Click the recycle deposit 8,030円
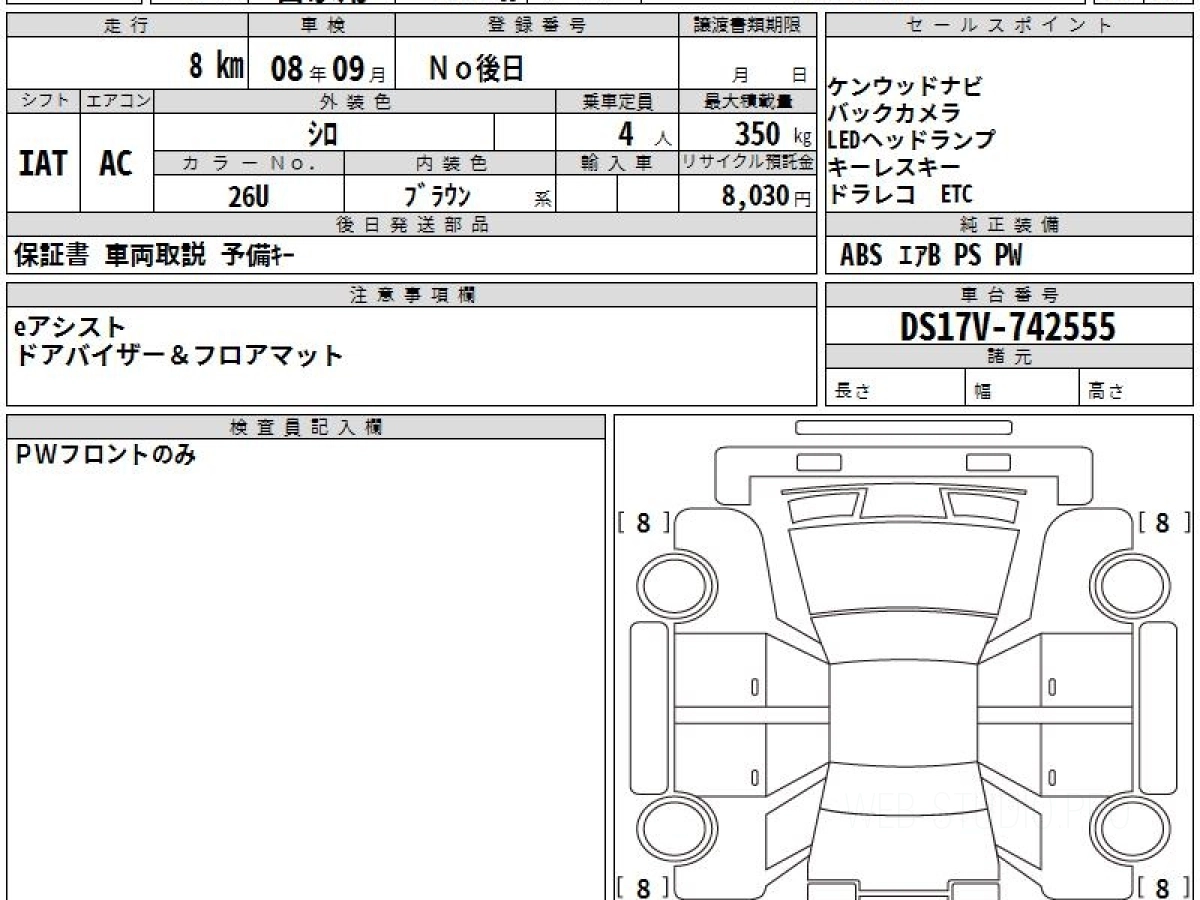 click(x=767, y=196)
